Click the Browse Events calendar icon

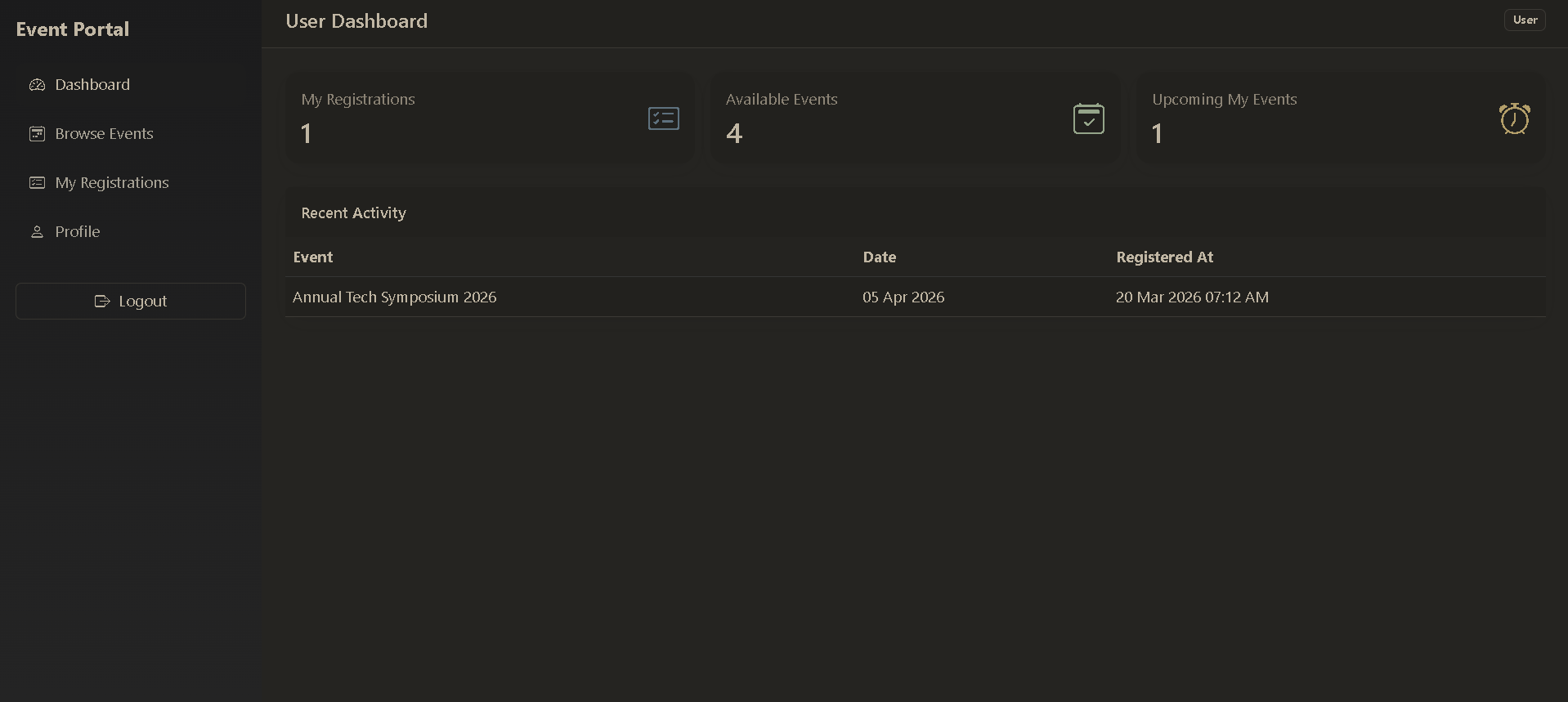[37, 134]
